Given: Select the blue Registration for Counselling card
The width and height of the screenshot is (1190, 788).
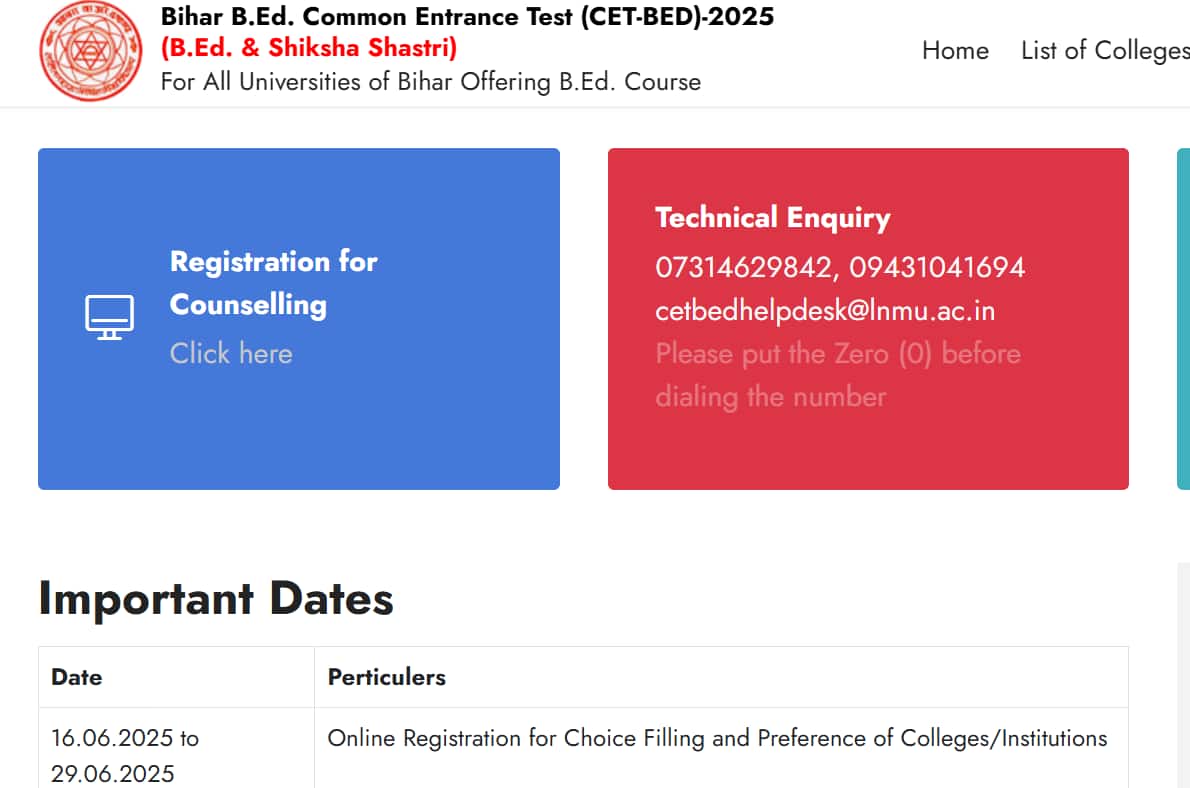Looking at the screenshot, I should point(299,319).
